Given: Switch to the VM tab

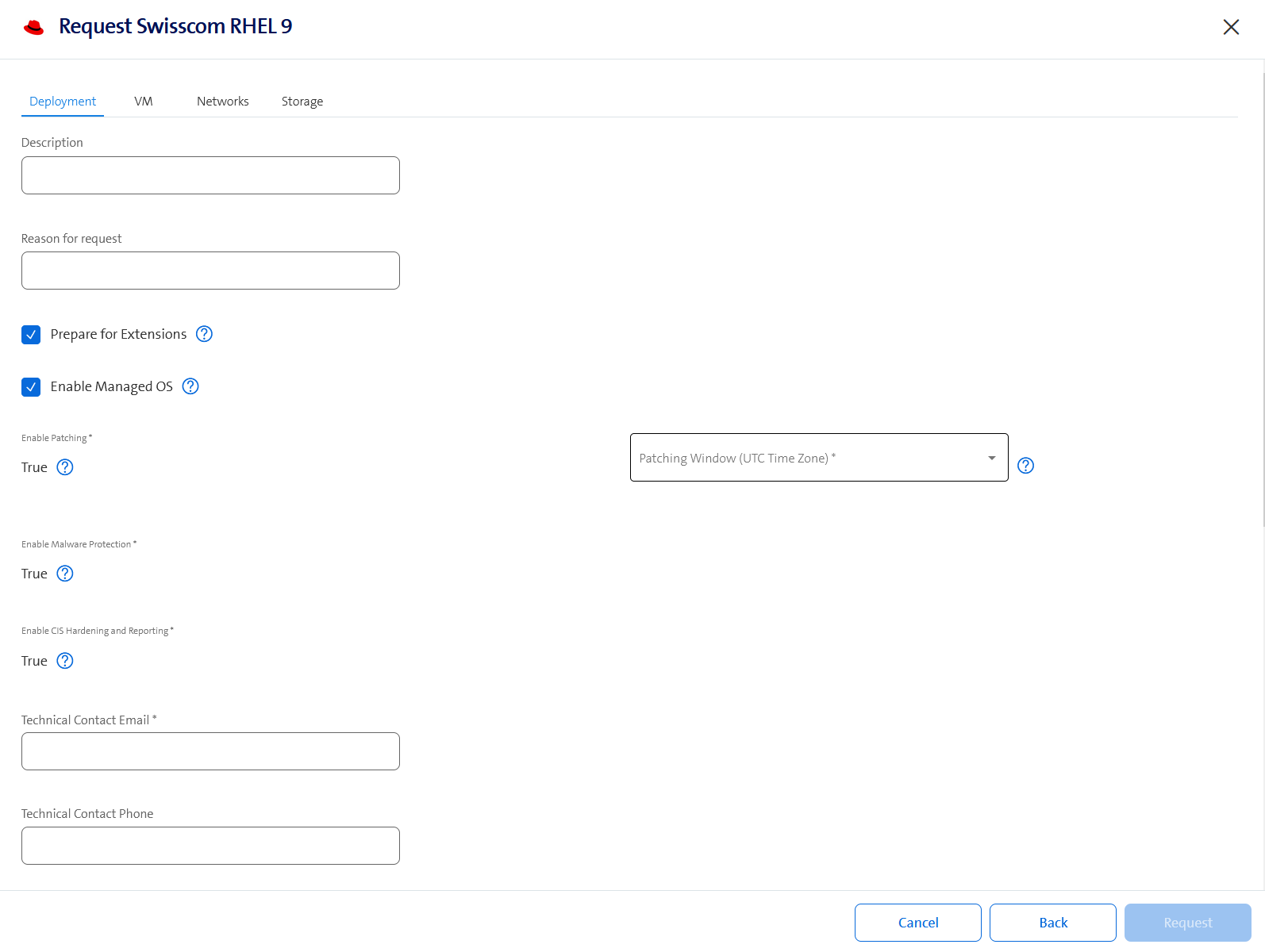Looking at the screenshot, I should coord(144,102).
